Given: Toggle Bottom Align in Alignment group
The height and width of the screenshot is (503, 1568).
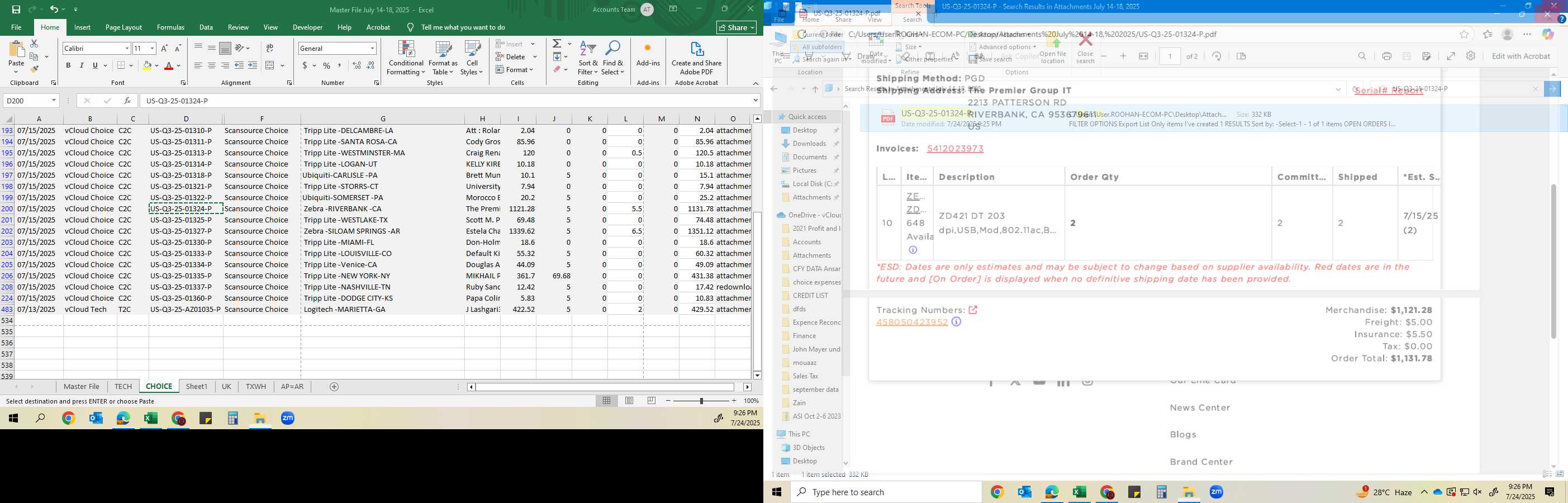Looking at the screenshot, I should pos(225,48).
